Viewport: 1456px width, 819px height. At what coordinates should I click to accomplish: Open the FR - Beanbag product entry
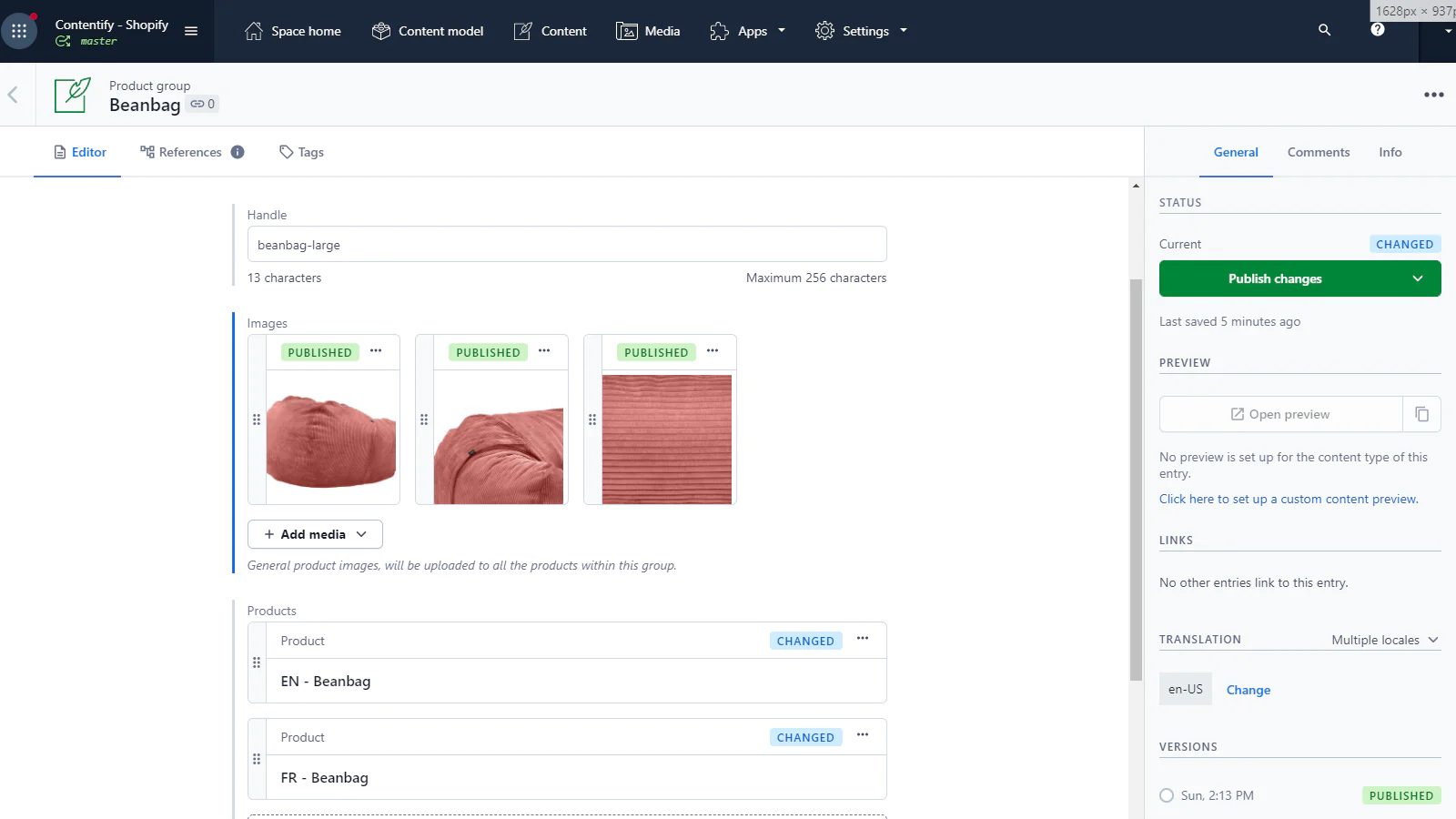pos(576,778)
